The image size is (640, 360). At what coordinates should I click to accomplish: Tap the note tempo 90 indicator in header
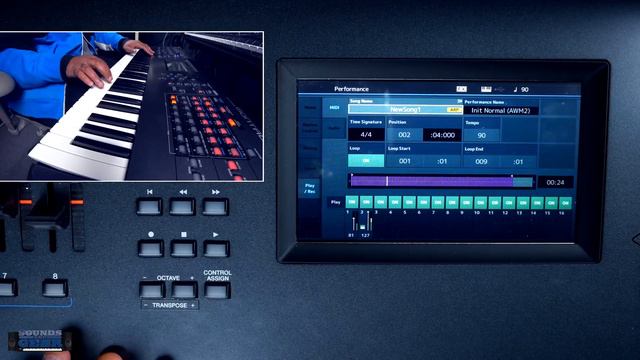521,89
